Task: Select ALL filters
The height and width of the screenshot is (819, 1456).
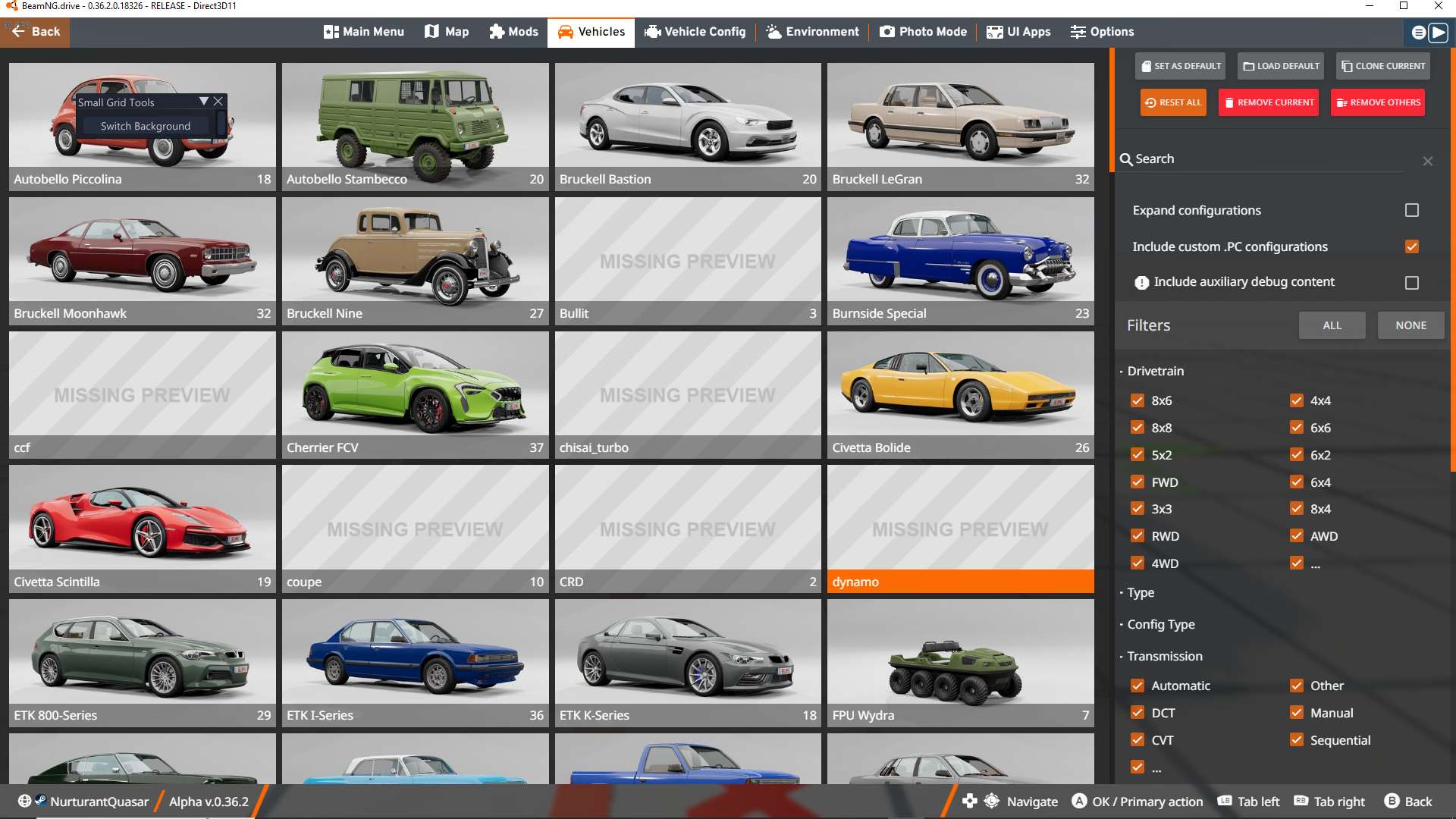Action: pos(1332,325)
